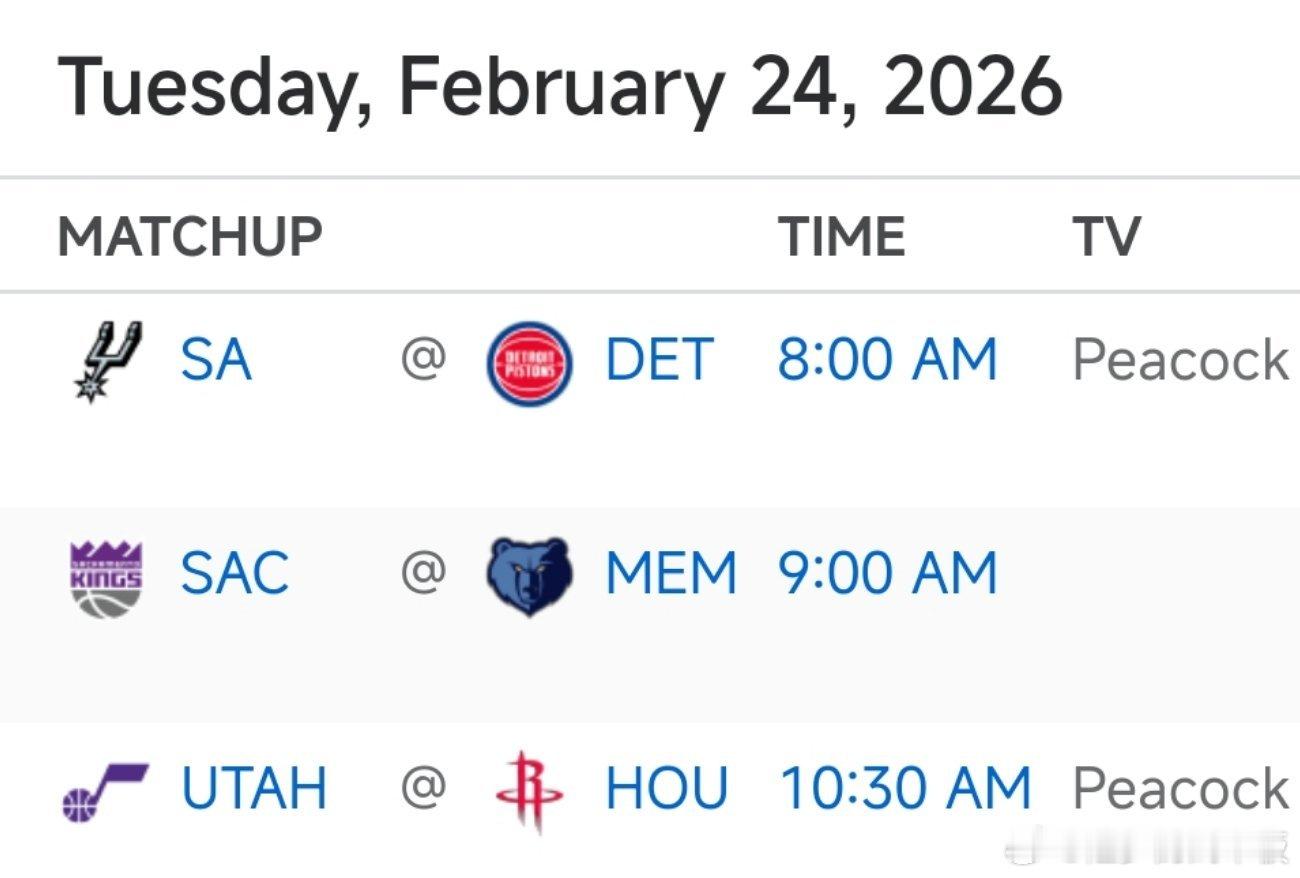Click the San Antonio Spurs logo

click(108, 360)
